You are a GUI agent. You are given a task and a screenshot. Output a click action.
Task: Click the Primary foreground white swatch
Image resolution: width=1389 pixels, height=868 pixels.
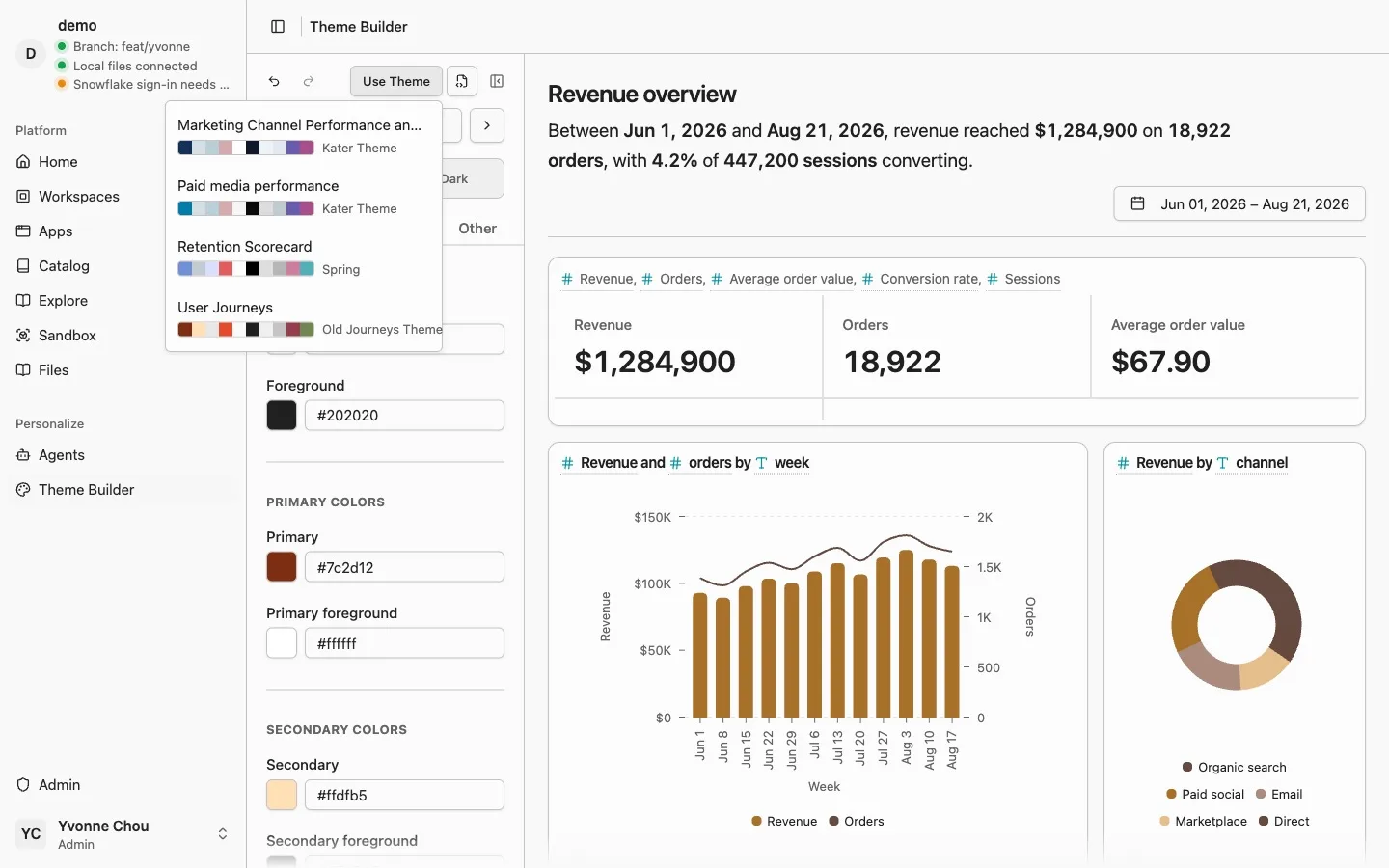282,643
